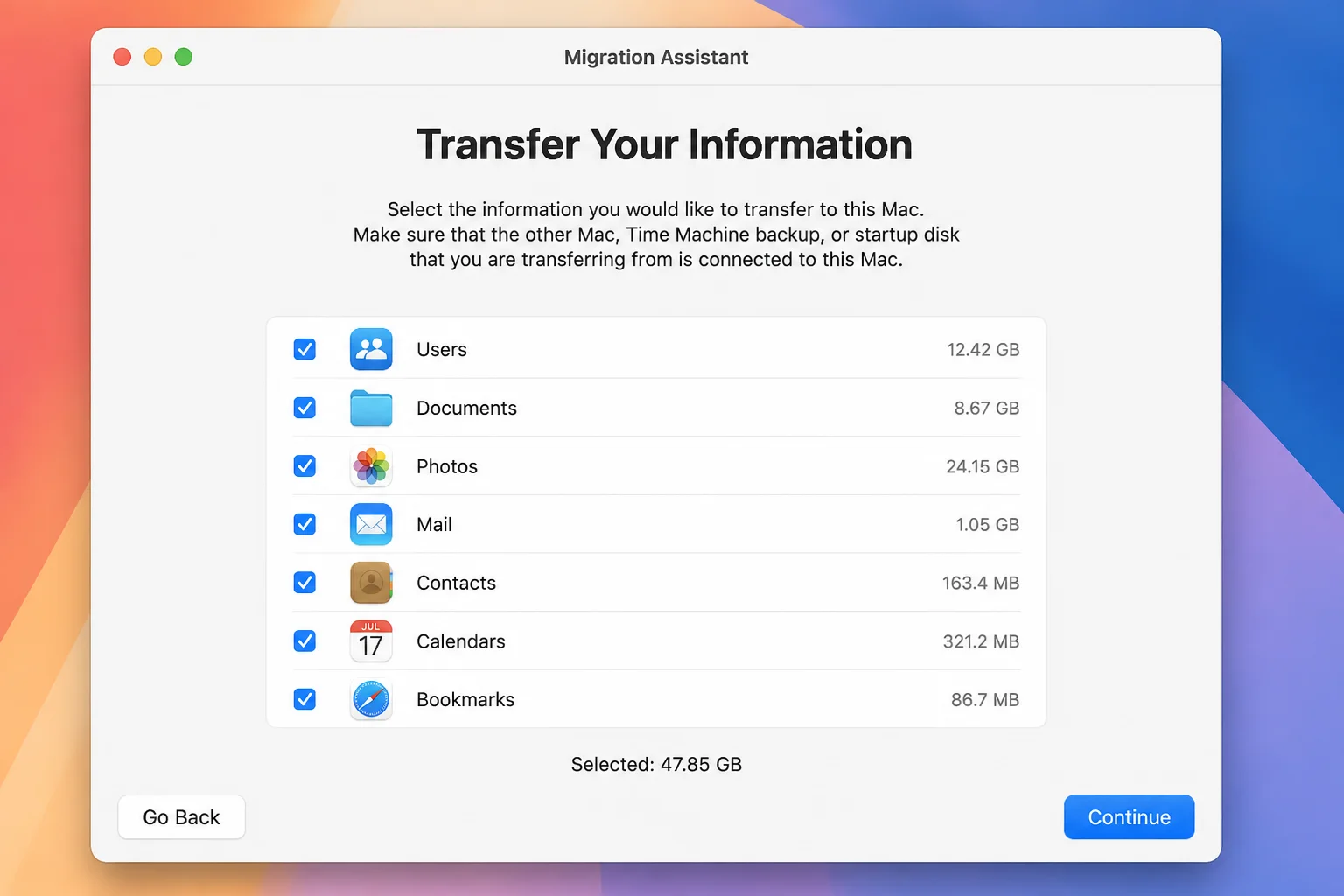Click the 8.67 GB size value

click(x=987, y=408)
